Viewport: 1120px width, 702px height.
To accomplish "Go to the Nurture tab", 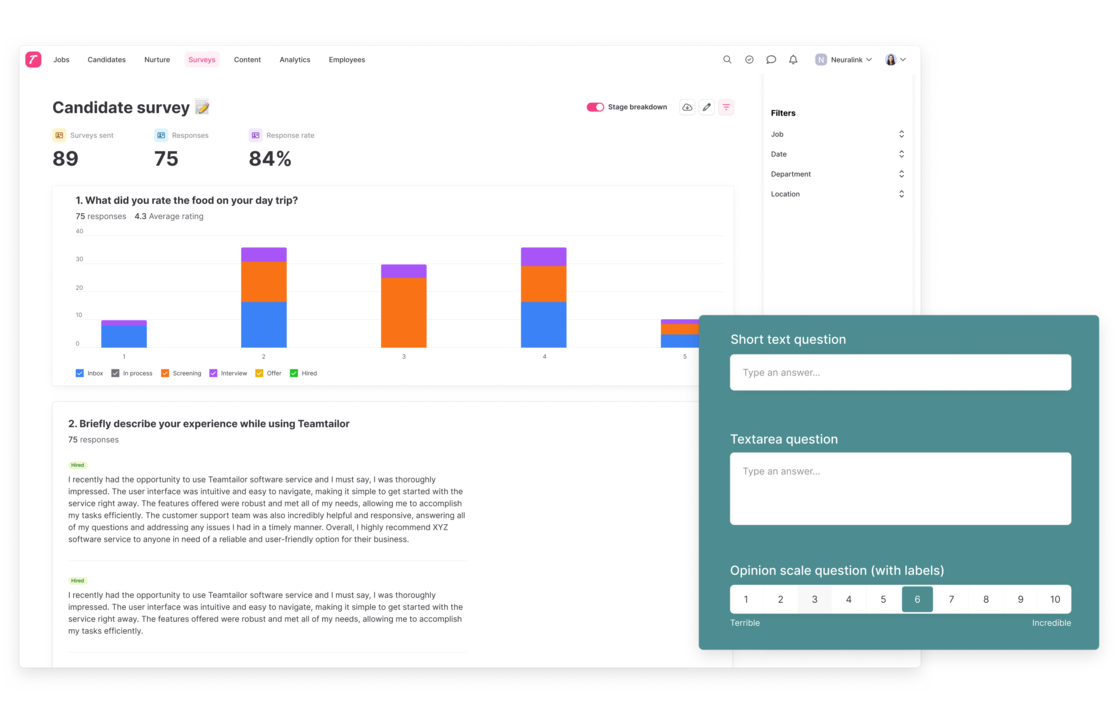I will point(157,59).
